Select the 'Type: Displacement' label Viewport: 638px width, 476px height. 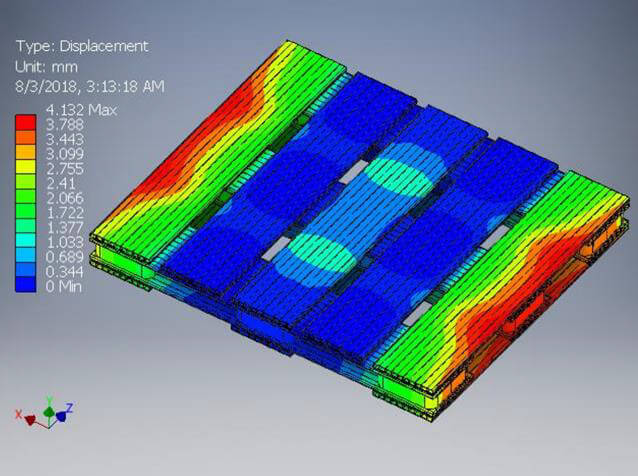(x=82, y=46)
